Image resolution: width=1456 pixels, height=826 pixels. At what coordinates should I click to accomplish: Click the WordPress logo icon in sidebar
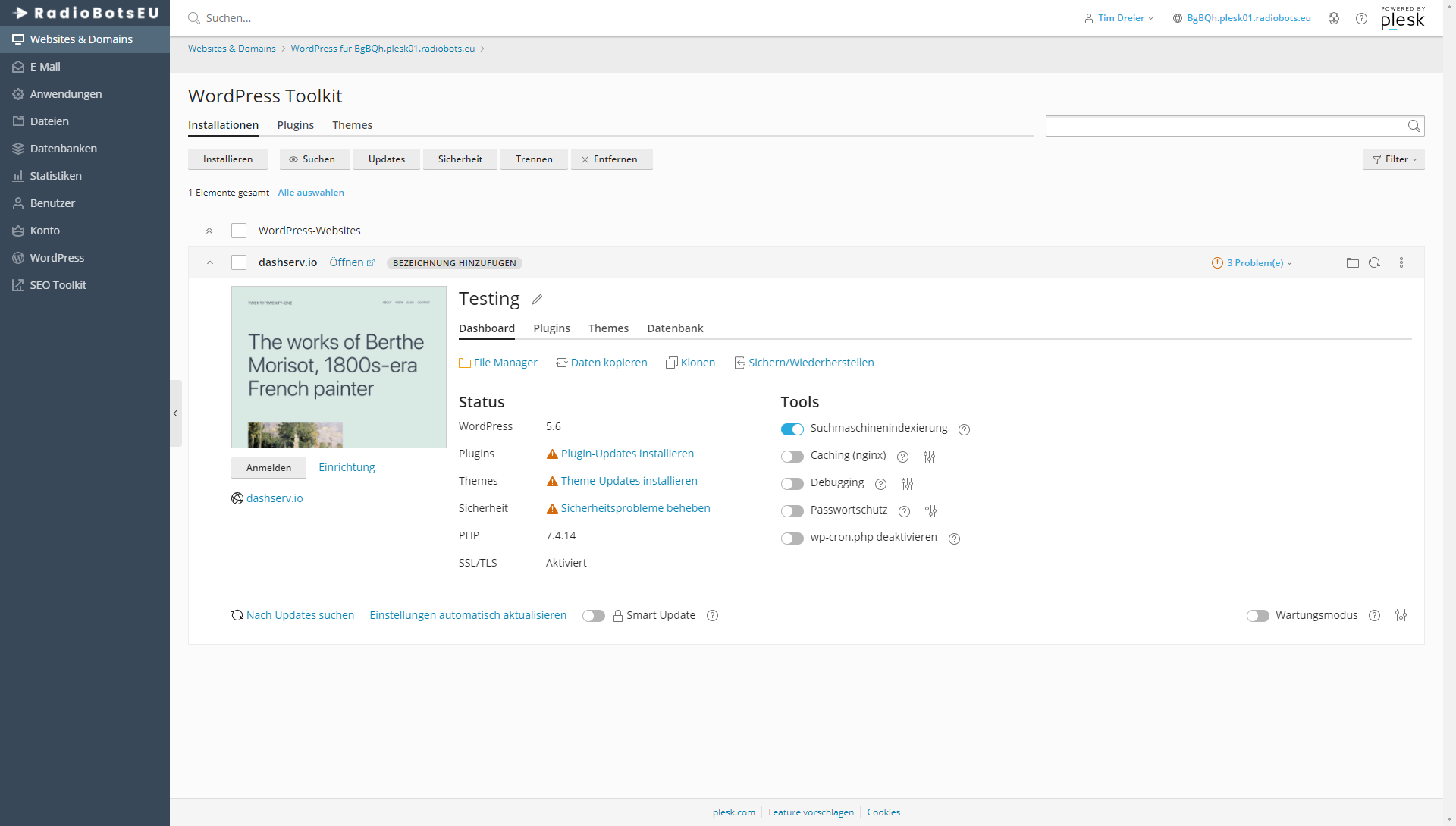click(x=18, y=258)
